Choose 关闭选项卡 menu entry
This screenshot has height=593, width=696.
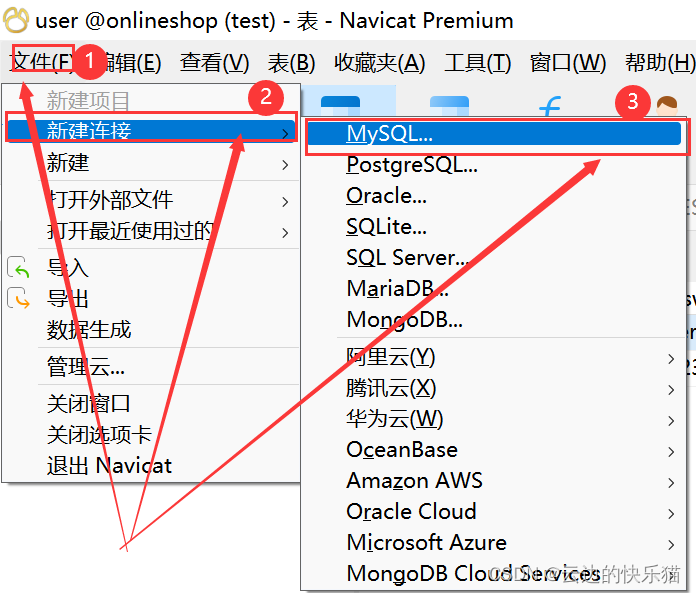(x=151, y=435)
